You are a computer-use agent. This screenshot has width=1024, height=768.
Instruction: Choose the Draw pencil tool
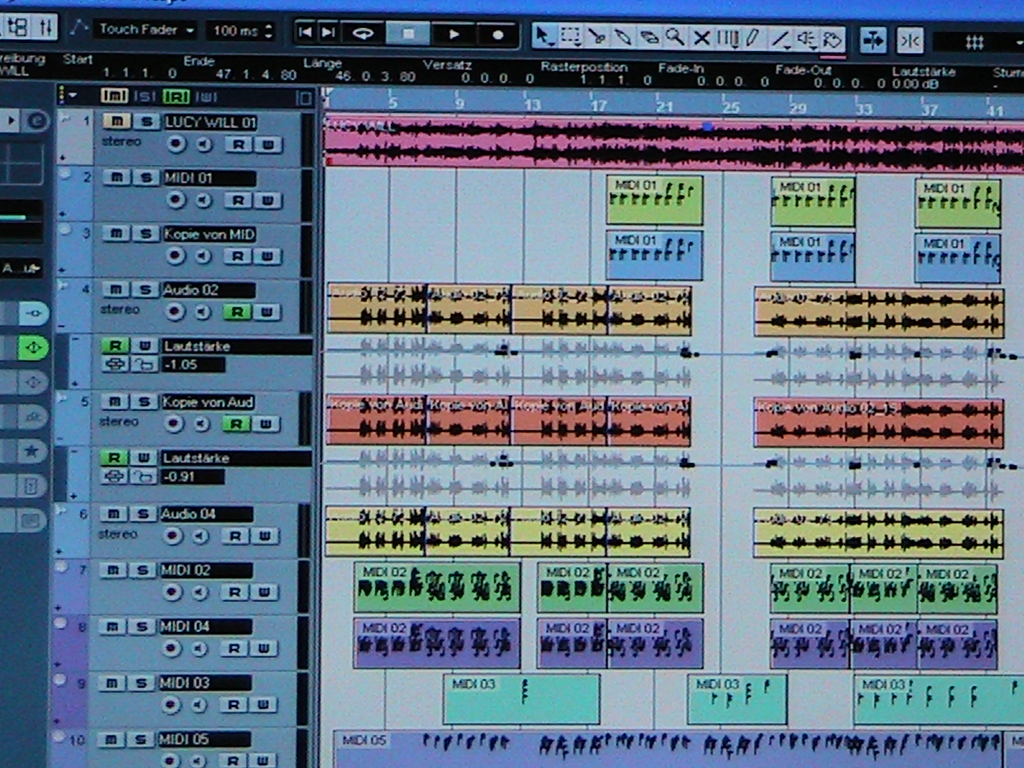(x=753, y=38)
